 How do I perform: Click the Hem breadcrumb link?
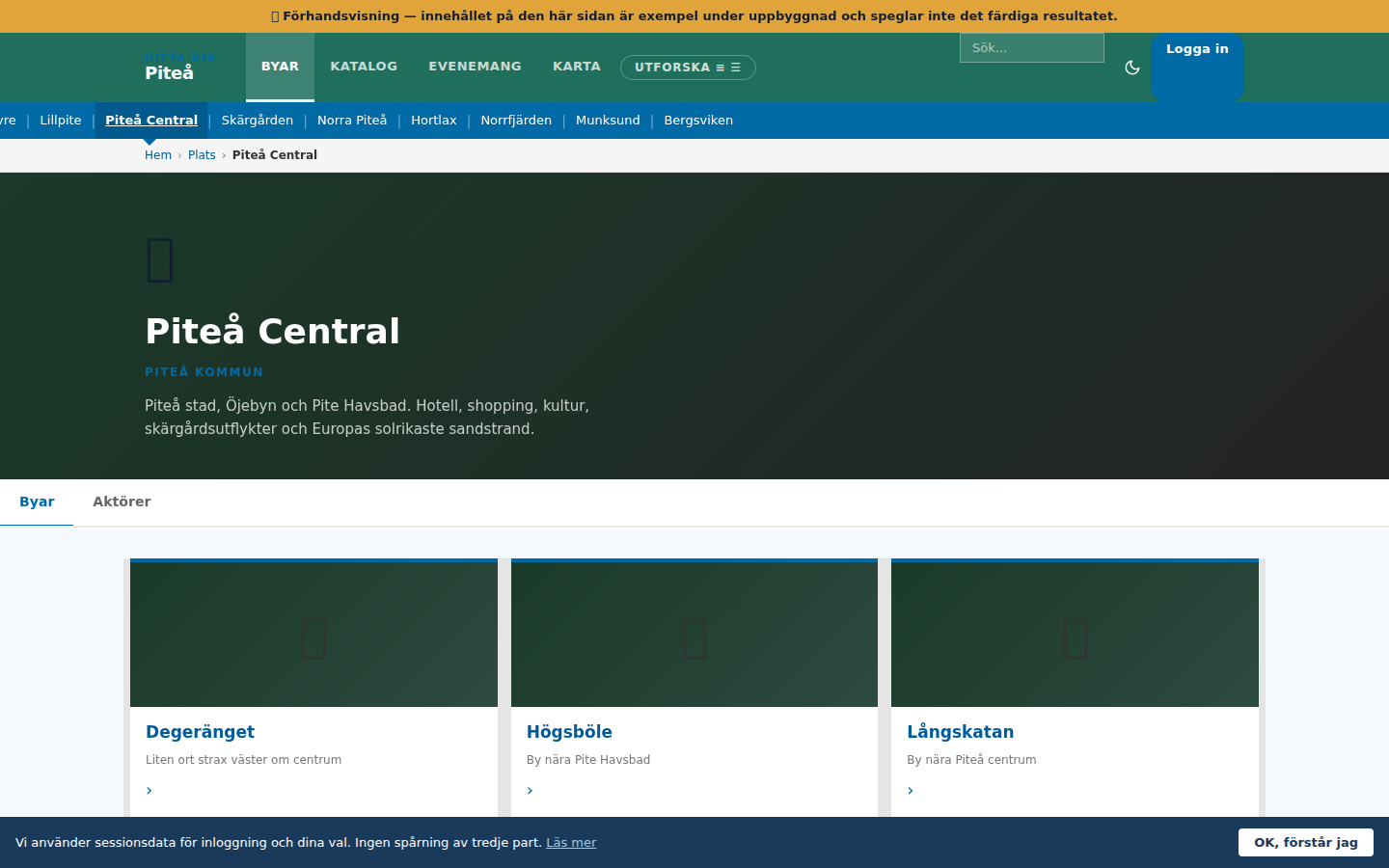point(158,155)
